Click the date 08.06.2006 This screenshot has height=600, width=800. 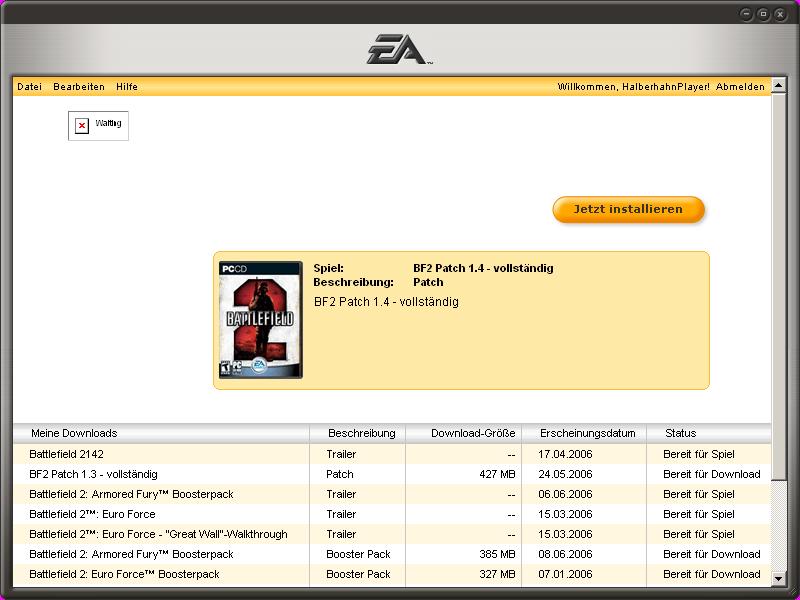pyautogui.click(x=565, y=554)
